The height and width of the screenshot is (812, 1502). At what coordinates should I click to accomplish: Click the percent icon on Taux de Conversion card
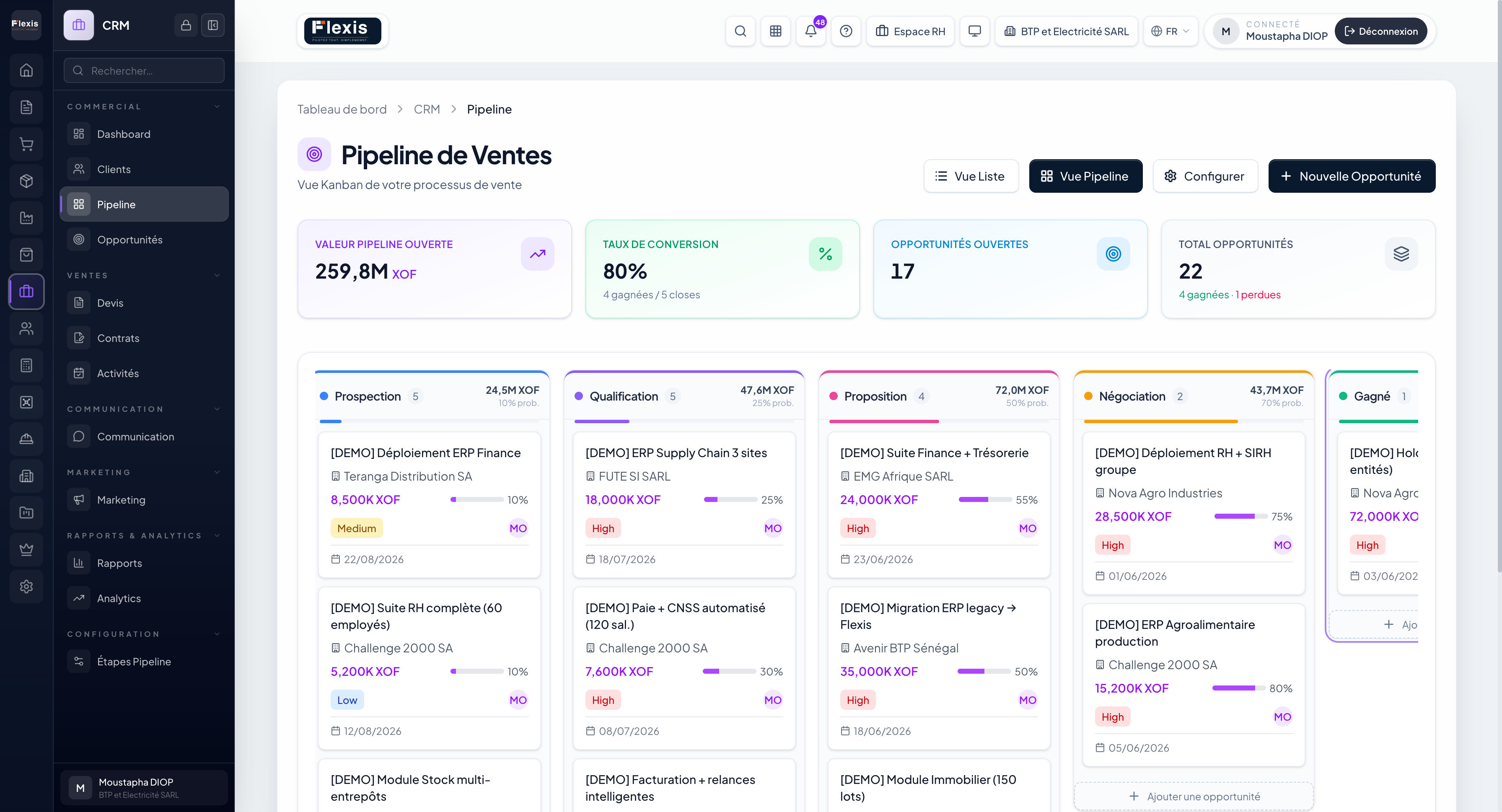[x=826, y=254]
